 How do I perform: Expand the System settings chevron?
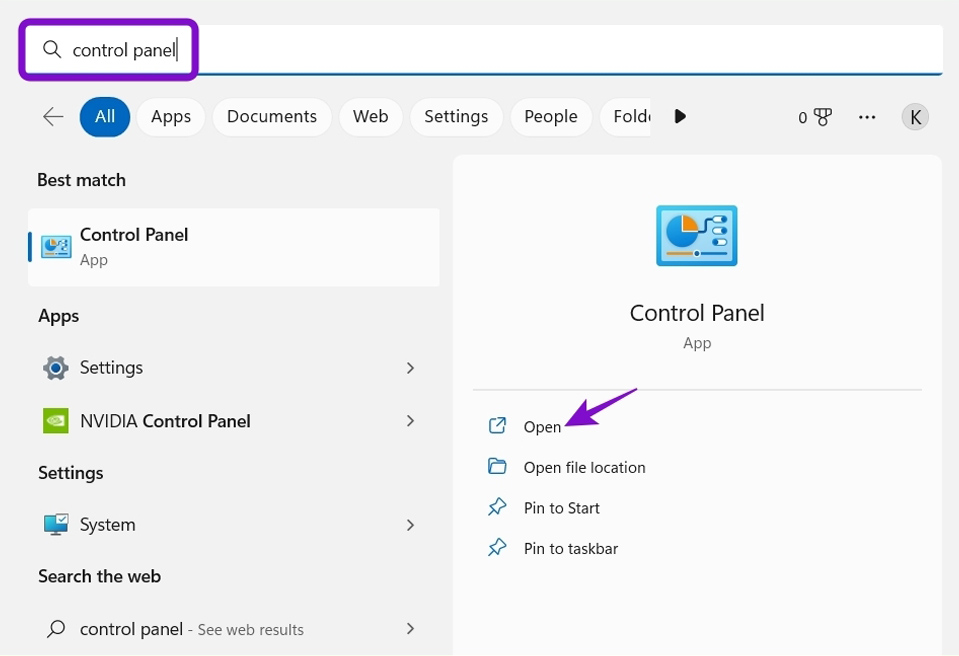click(410, 525)
